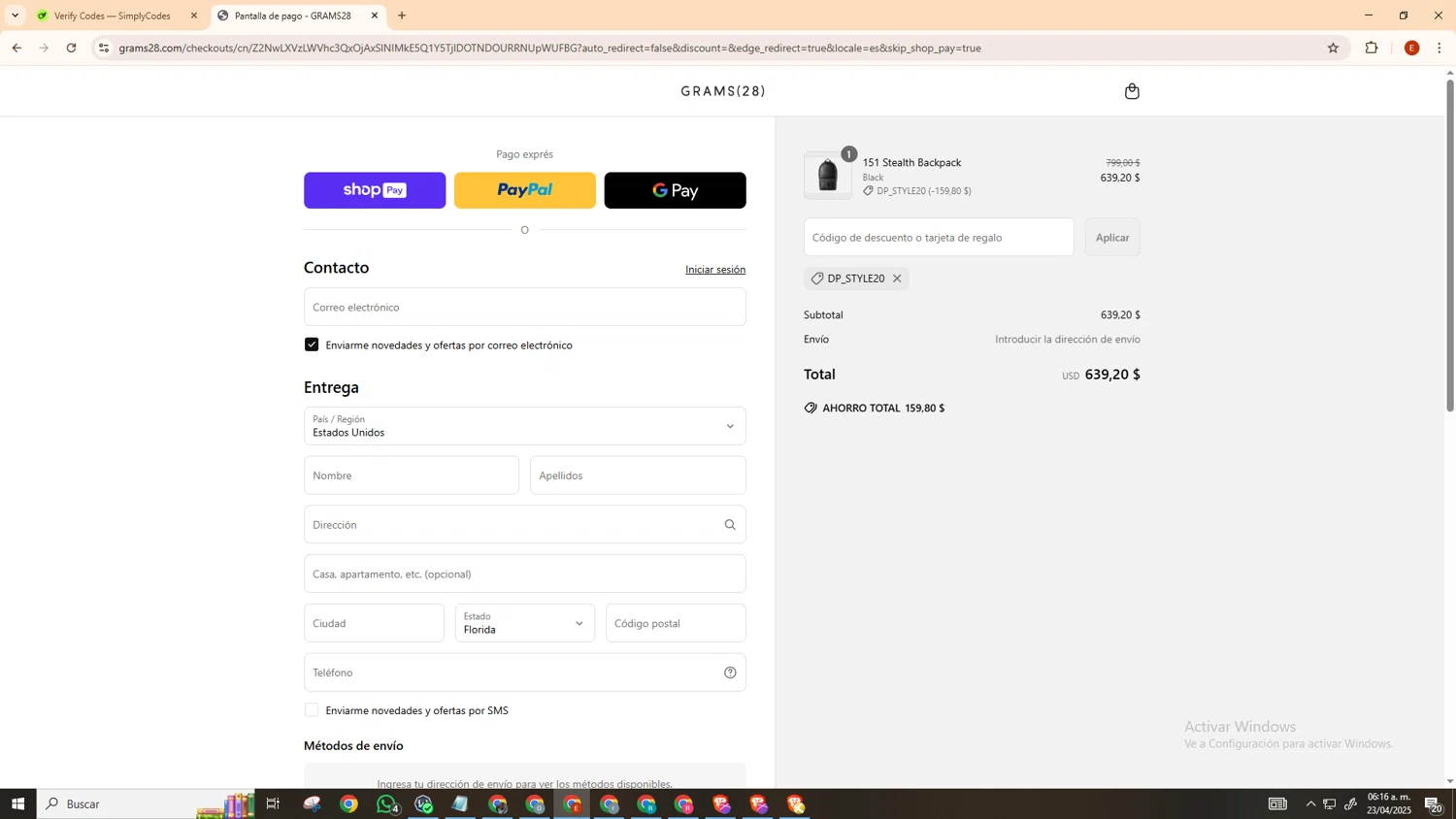Screen dimensions: 1456x819
Task: Focus the Código postal field
Action: pyautogui.click(x=676, y=623)
